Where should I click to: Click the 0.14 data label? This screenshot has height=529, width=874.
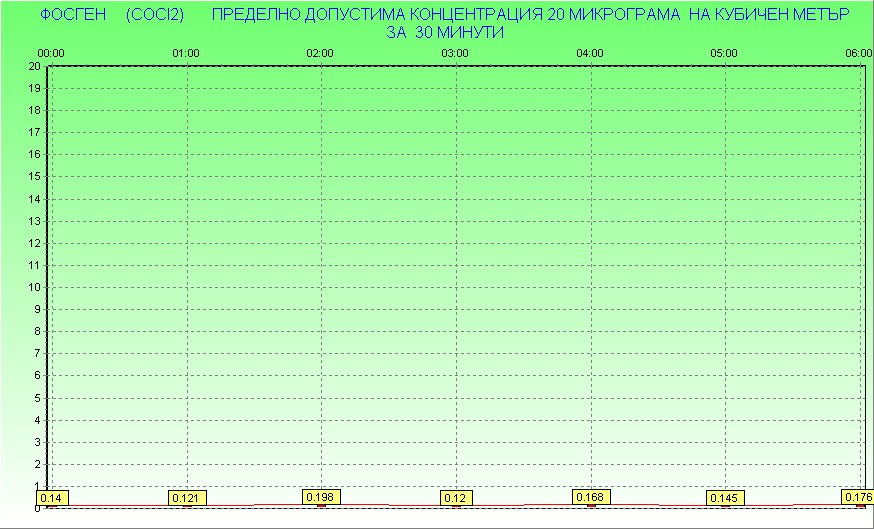[x=49, y=498]
